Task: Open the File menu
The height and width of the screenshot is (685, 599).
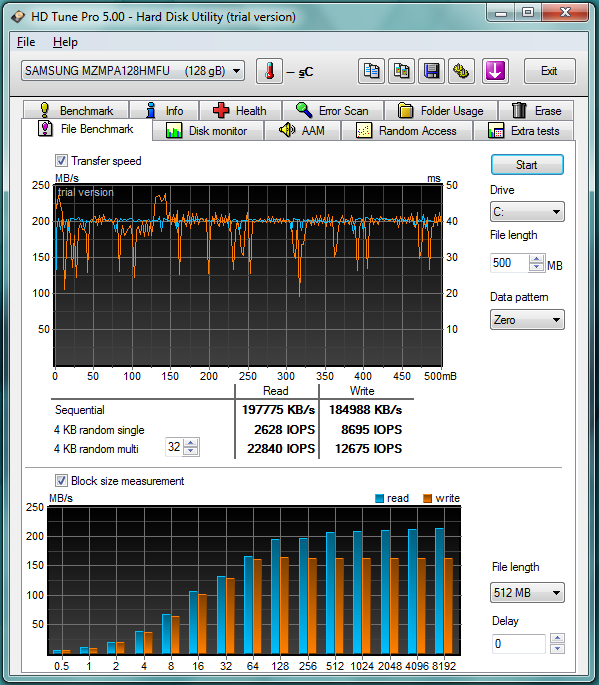Action: click(26, 42)
